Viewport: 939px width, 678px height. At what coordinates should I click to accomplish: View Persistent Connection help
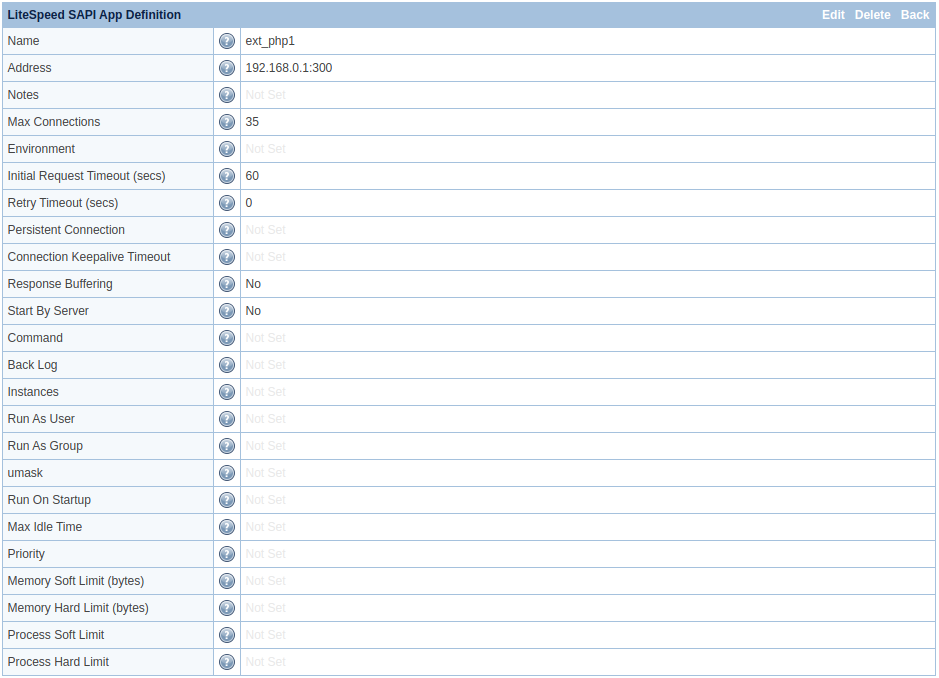point(227,230)
